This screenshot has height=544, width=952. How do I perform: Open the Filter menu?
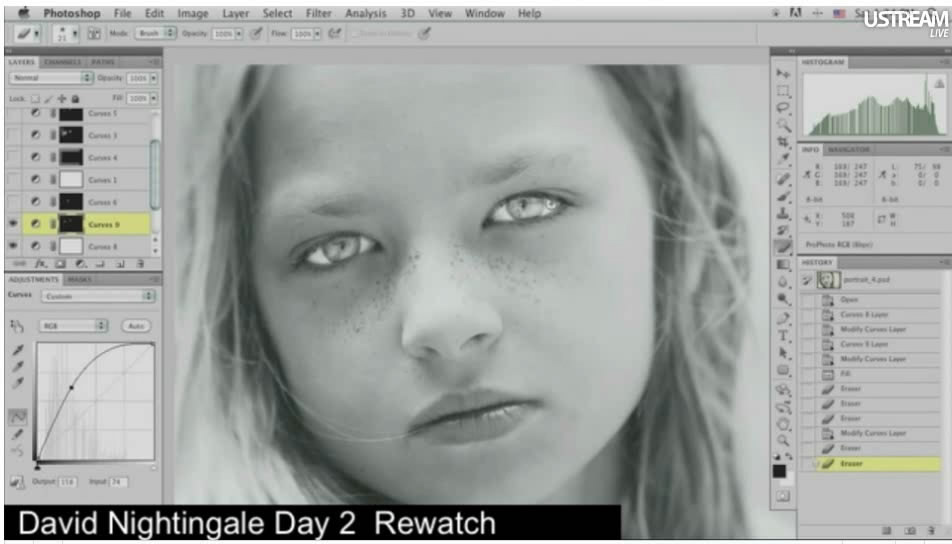[x=319, y=13]
